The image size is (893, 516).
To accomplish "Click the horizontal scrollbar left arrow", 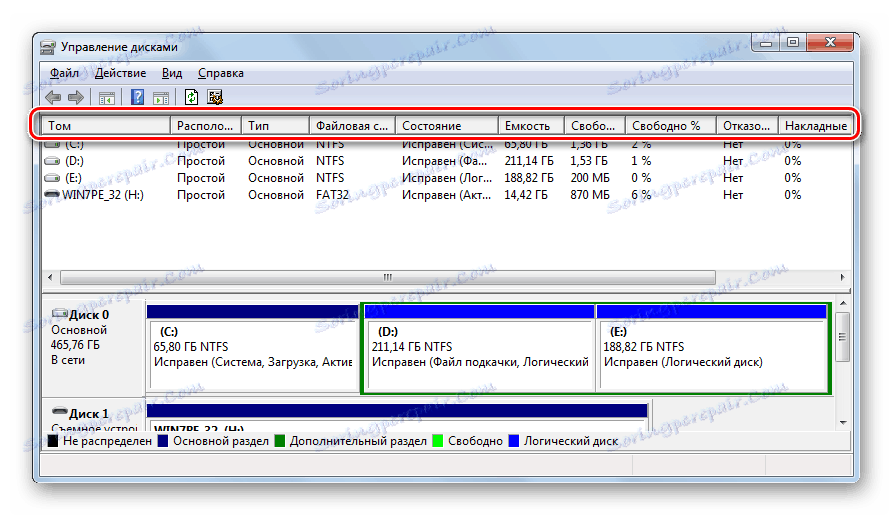I will tap(50, 277).
